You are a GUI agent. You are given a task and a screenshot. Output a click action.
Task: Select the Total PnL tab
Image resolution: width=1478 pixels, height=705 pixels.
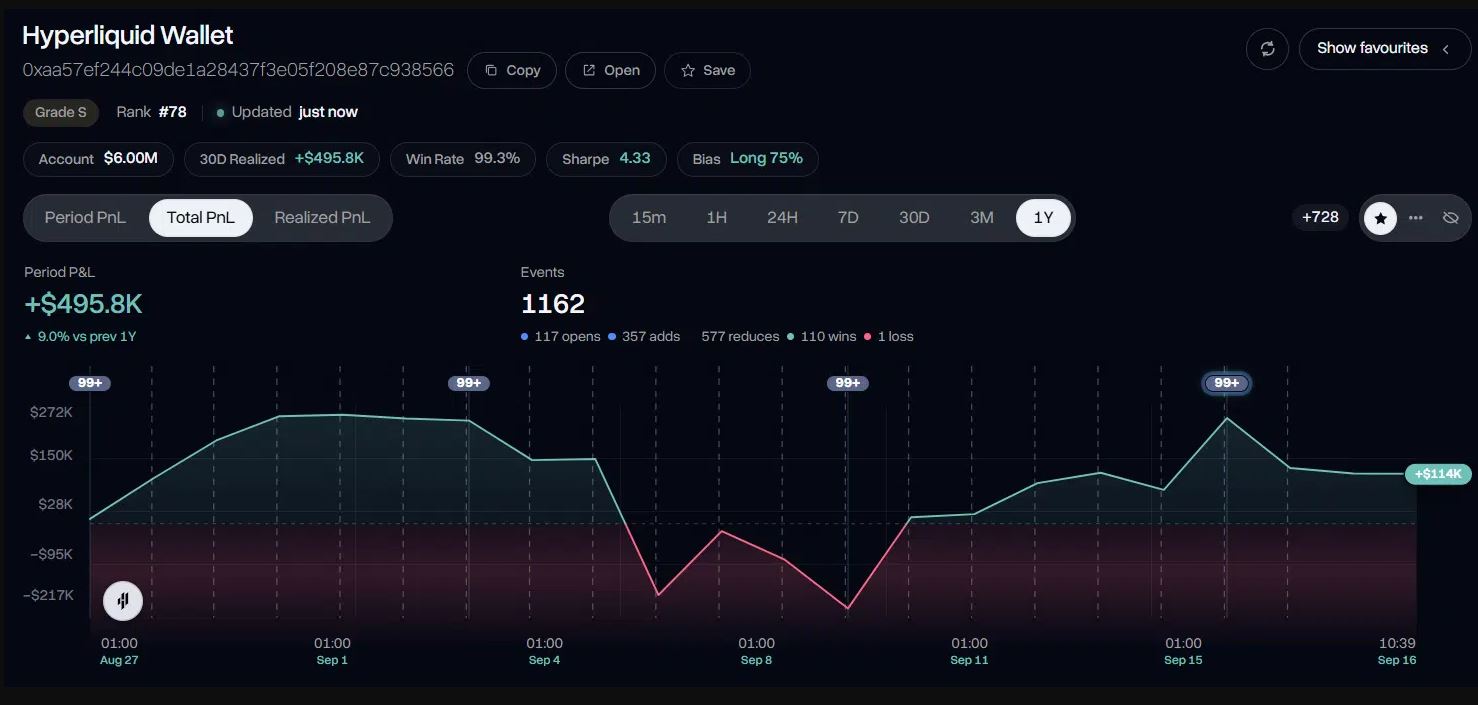(x=200, y=217)
